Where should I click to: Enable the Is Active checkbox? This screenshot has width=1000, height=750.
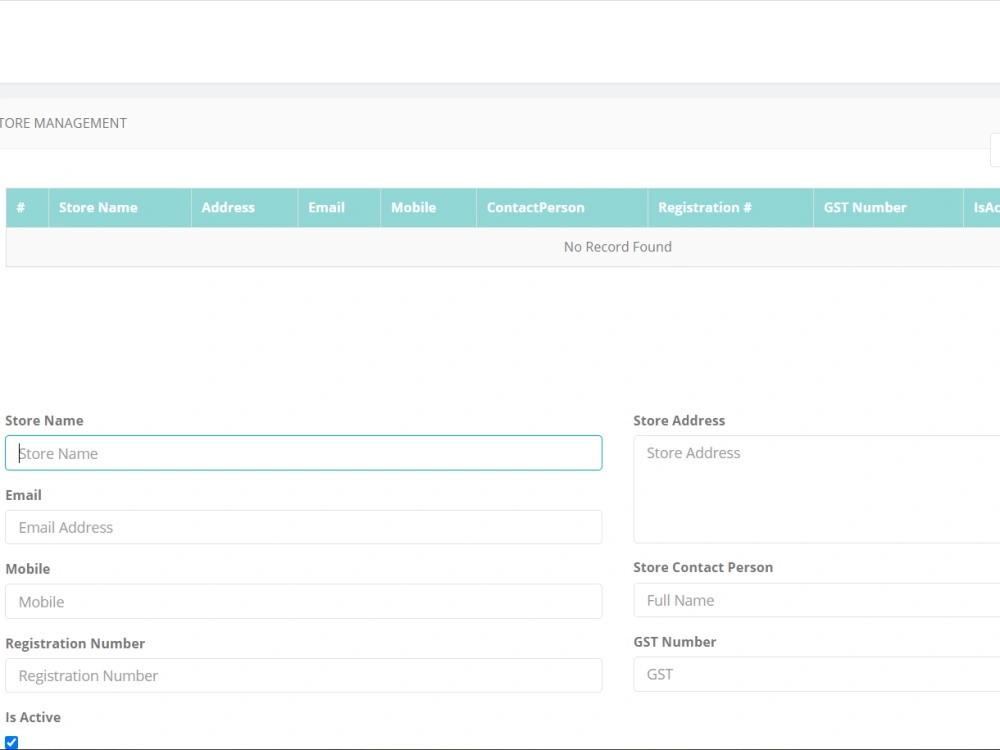pos(11,741)
